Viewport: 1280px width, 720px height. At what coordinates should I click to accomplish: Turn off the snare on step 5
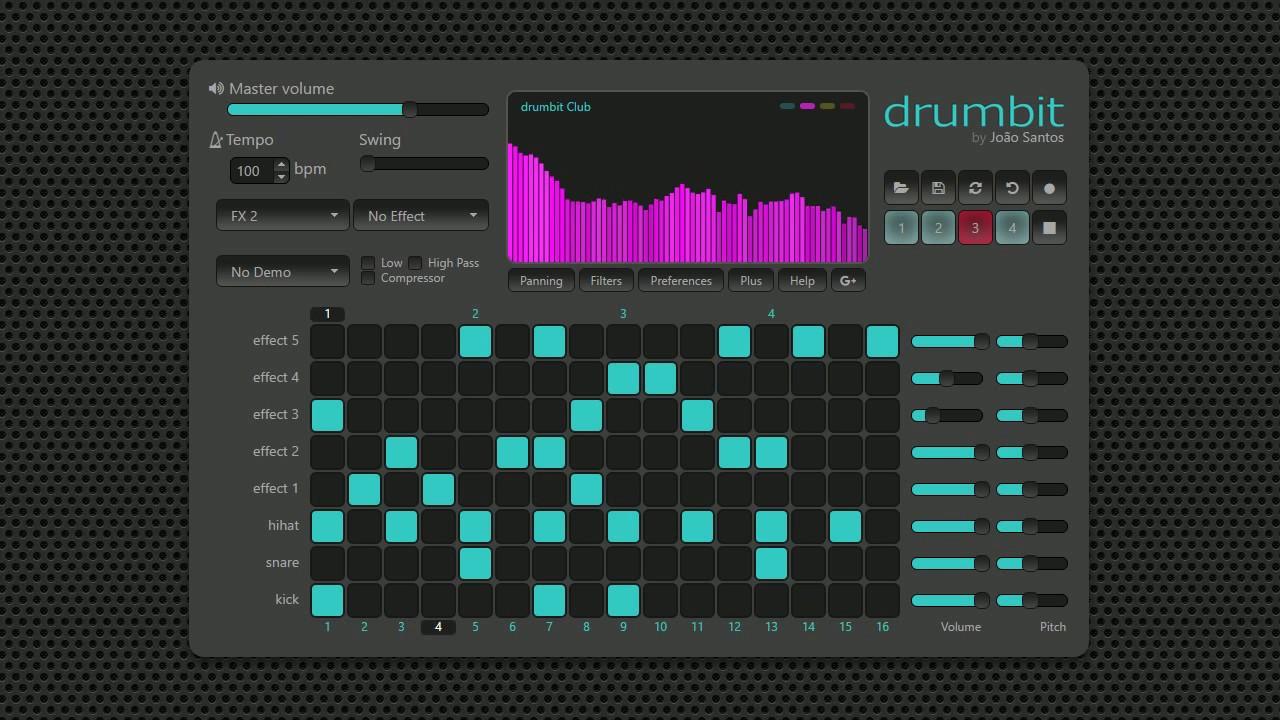(475, 563)
